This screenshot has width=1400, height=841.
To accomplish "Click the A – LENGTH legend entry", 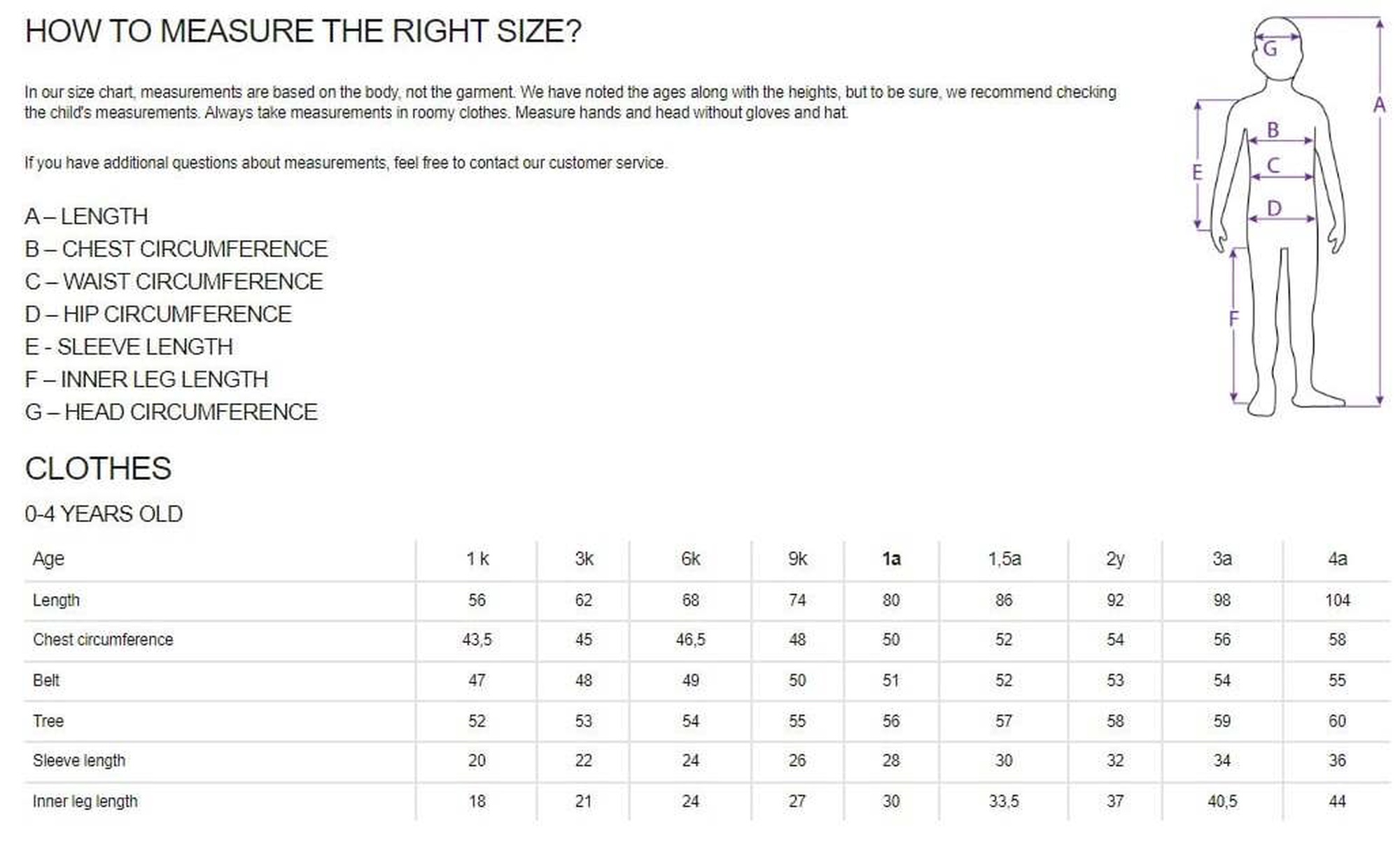I will point(86,217).
